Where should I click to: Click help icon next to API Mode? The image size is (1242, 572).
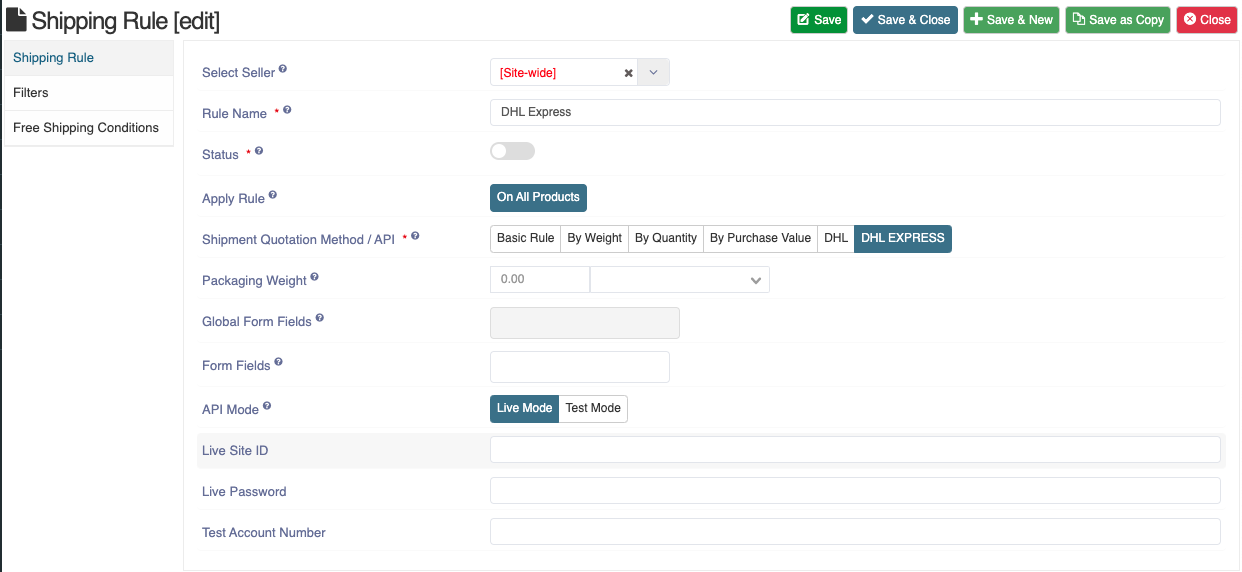point(267,406)
